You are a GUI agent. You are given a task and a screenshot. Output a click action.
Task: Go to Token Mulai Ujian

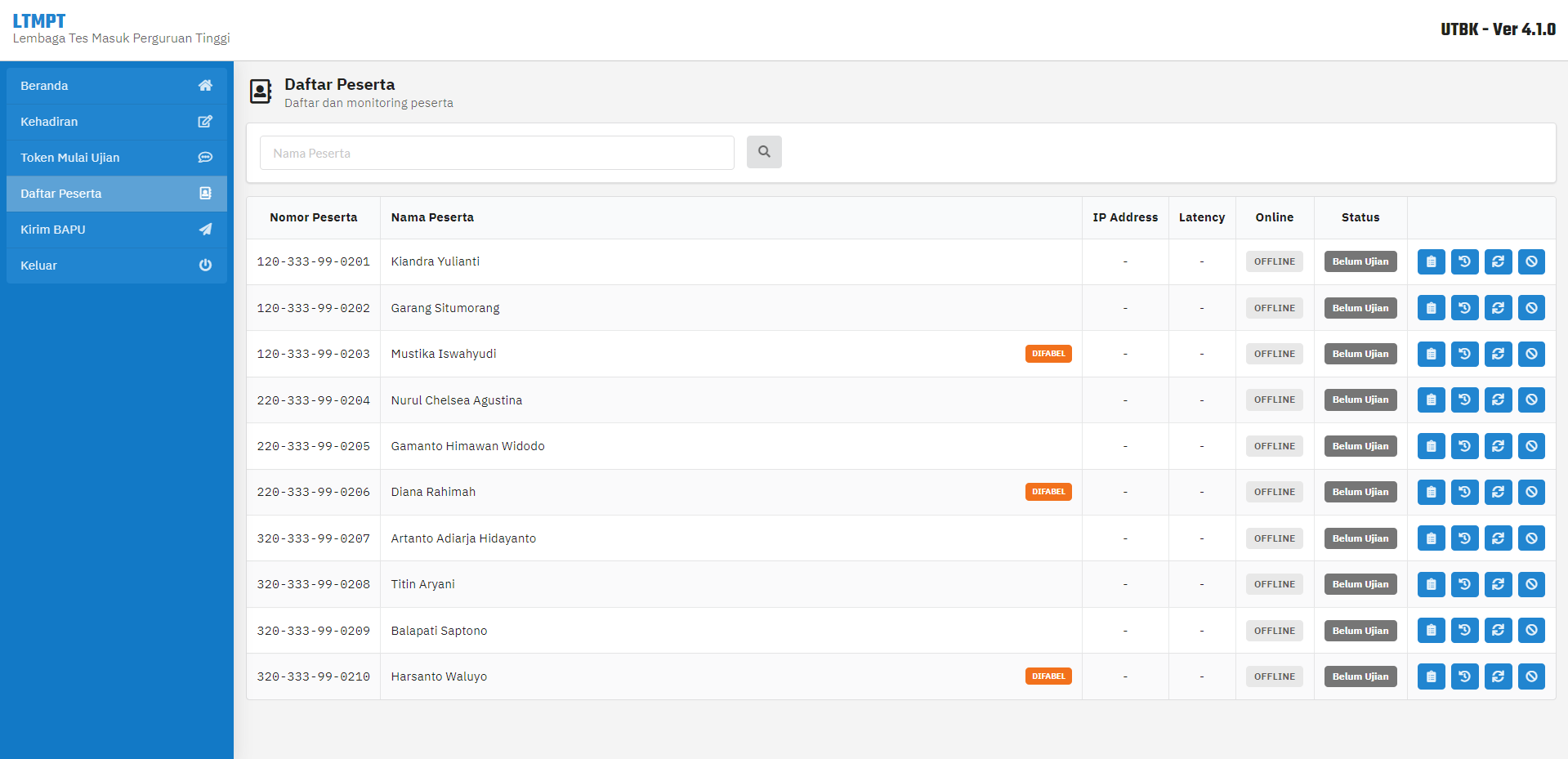pos(117,158)
